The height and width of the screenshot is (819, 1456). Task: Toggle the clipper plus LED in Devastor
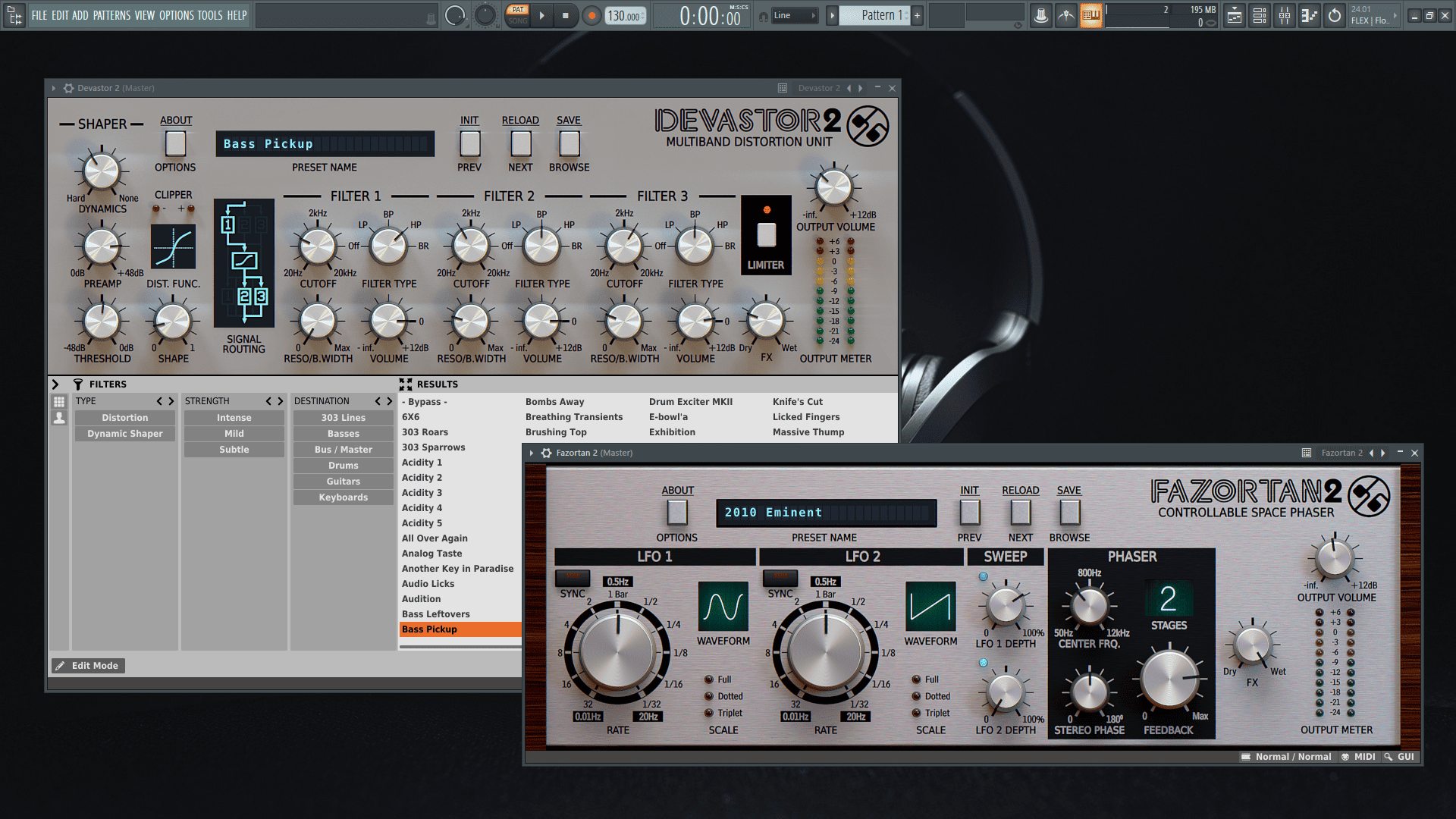coord(191,209)
